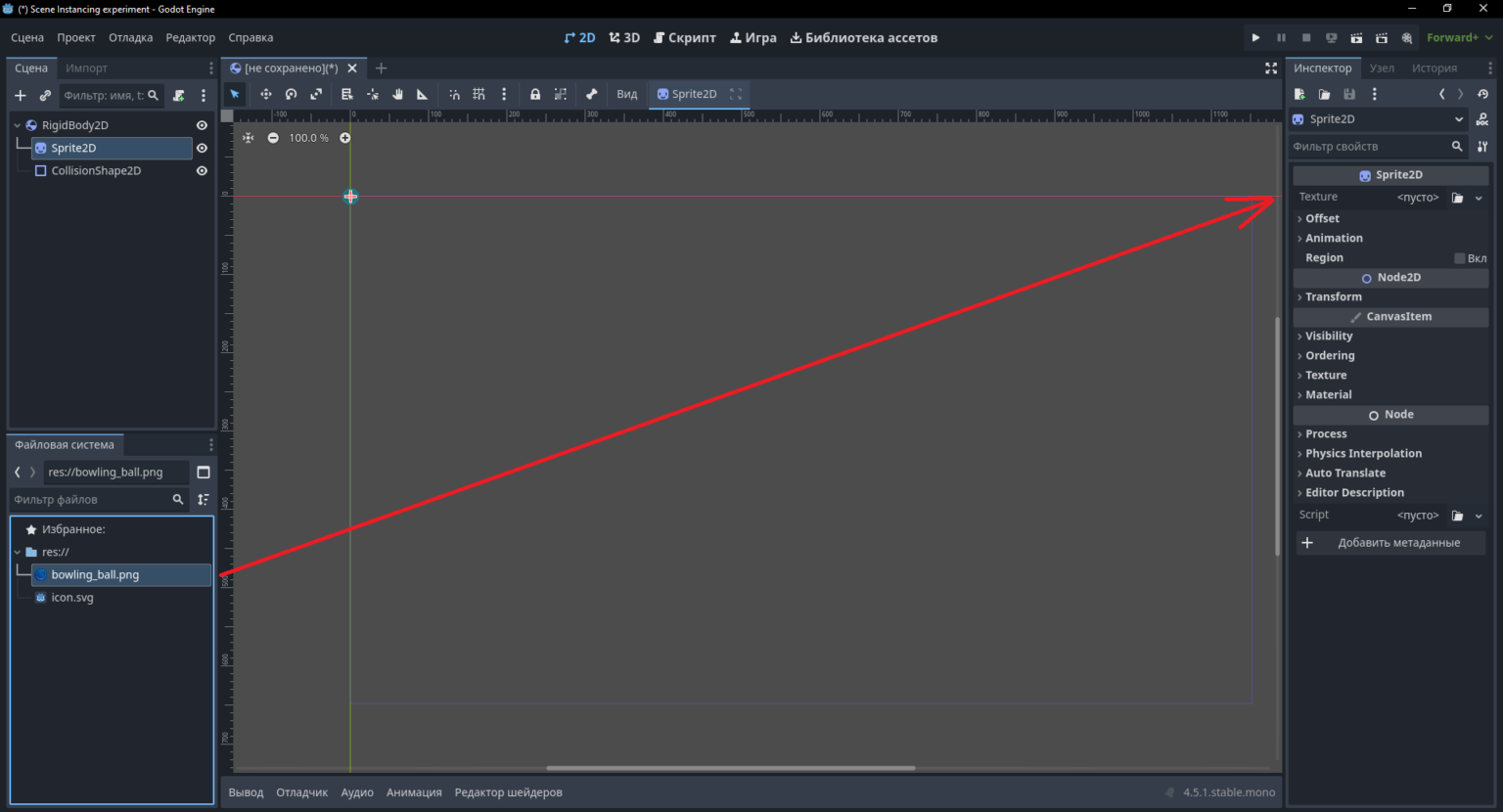The width and height of the screenshot is (1503, 812).
Task: Open the Вывод bottom panel
Action: [x=246, y=792]
